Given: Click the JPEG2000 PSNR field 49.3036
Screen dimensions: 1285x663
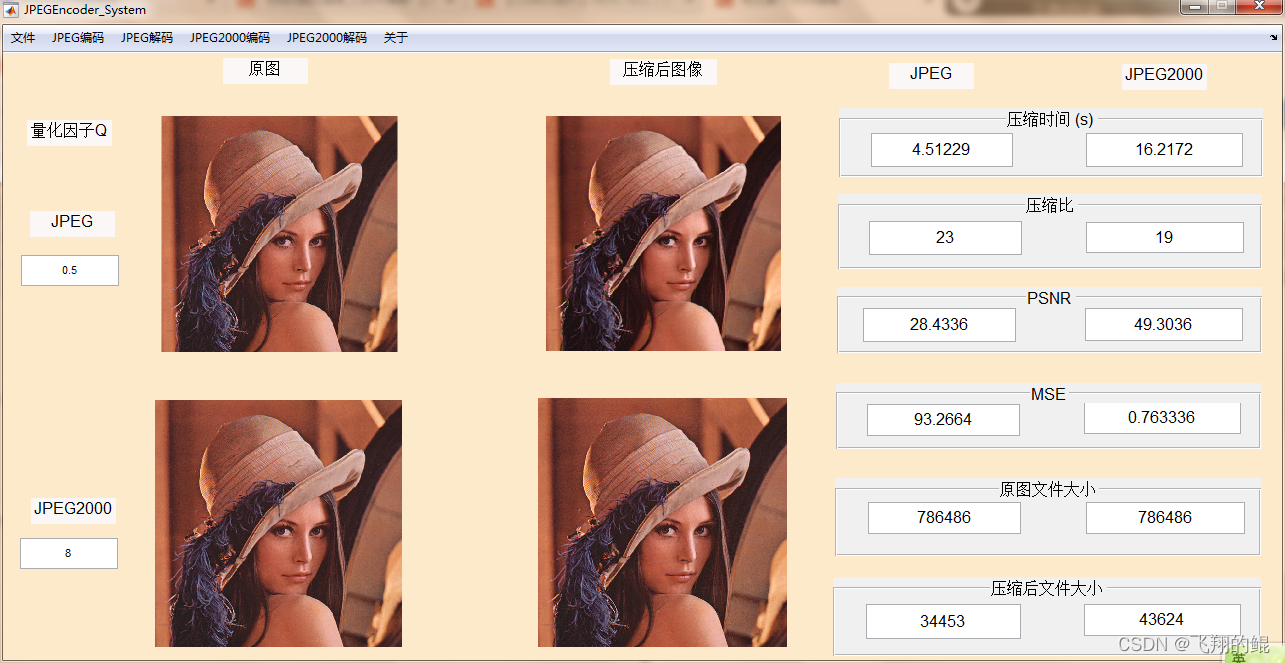Looking at the screenshot, I should point(1164,324).
